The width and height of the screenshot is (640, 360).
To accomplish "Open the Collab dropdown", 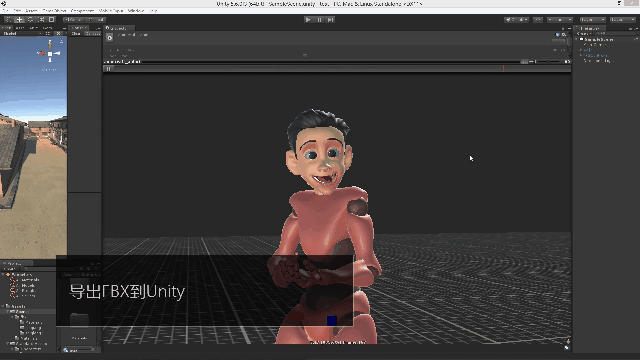I will click(516, 20).
